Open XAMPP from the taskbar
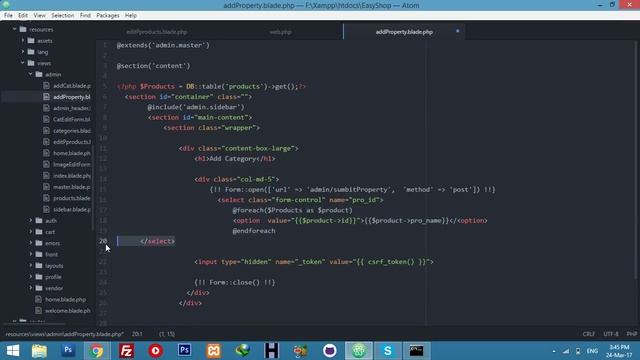Screen dimensions: 640x360 coord(213,351)
